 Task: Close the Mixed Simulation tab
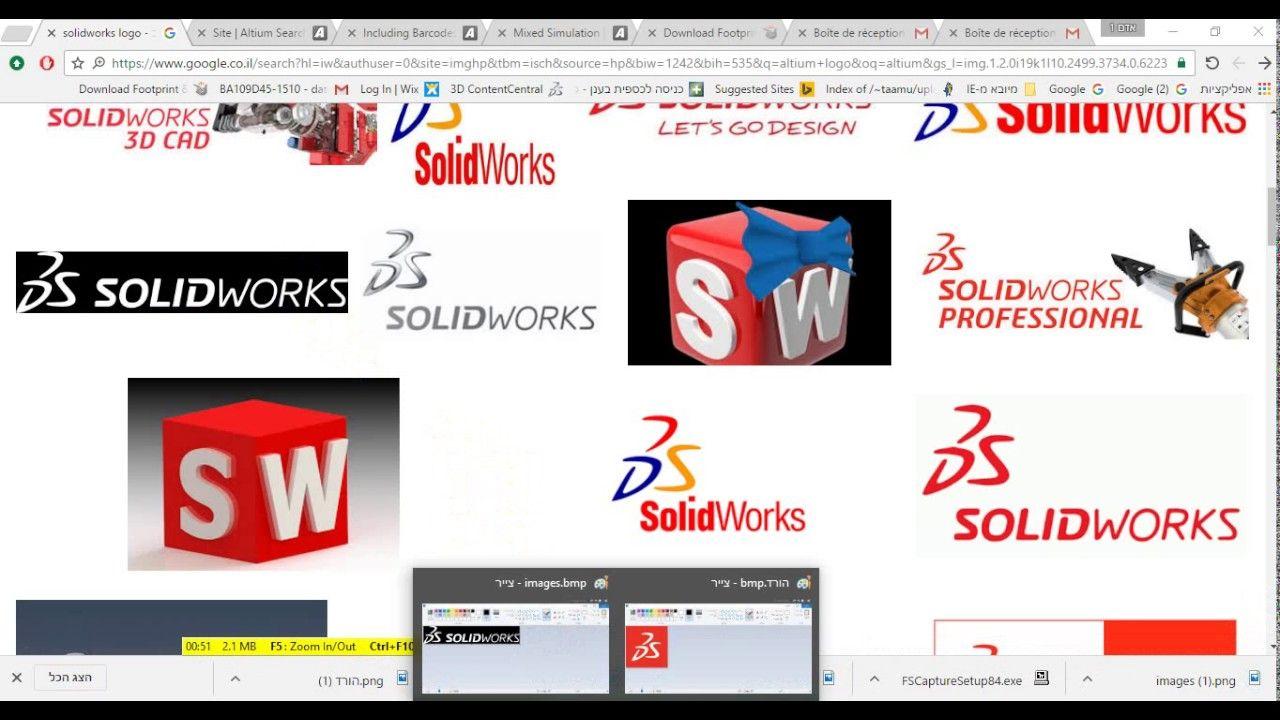pyautogui.click(x=502, y=33)
